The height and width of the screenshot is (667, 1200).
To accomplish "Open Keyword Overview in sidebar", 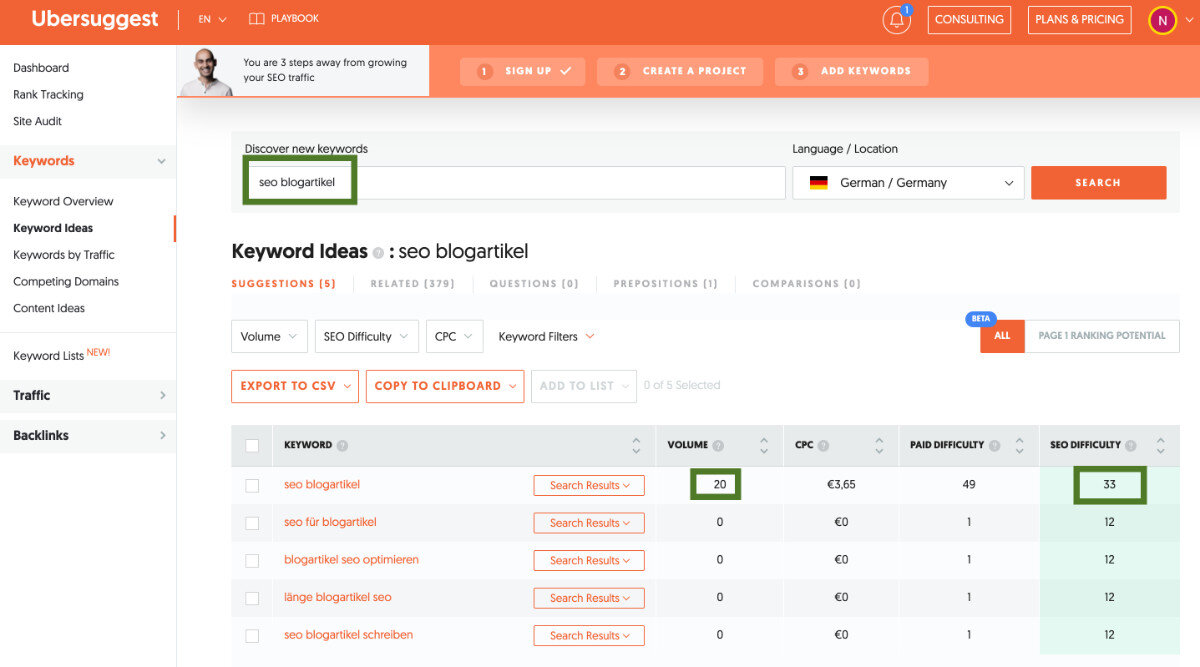I will 63,202.
